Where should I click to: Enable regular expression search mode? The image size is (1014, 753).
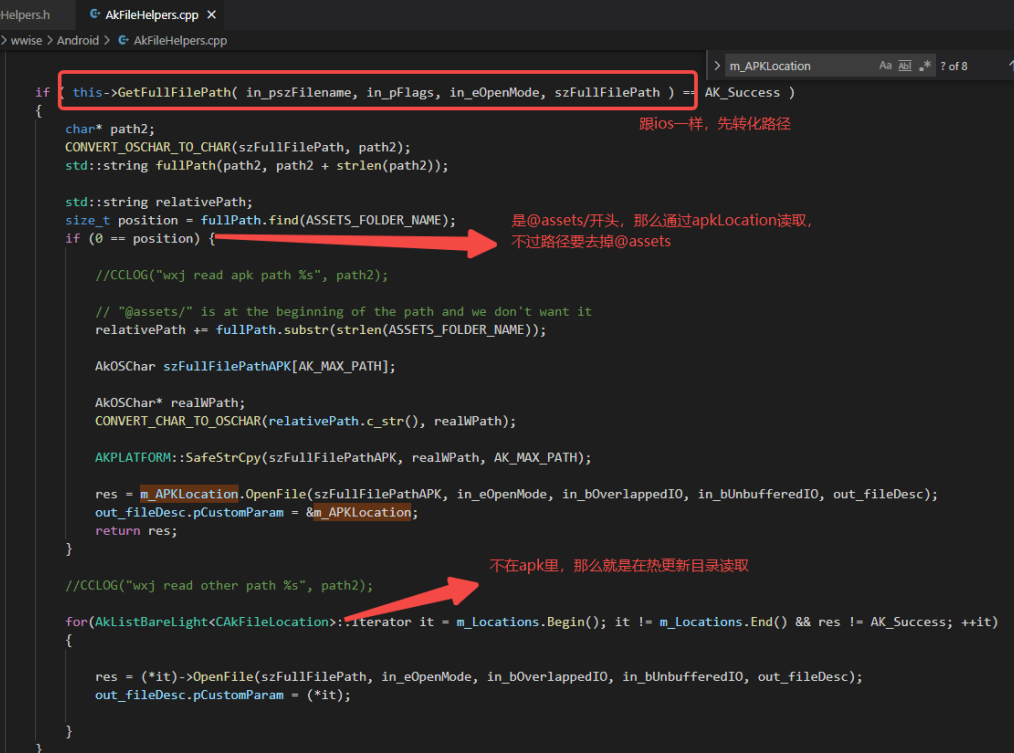[926, 64]
